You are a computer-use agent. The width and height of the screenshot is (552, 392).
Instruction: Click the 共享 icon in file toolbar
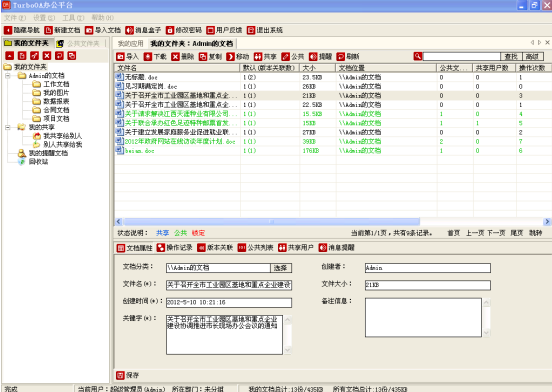258,57
